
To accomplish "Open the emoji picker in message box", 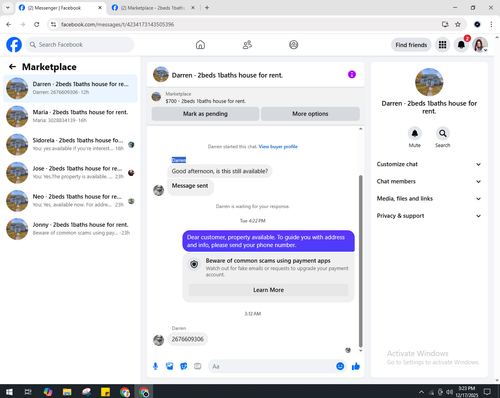I will click(340, 366).
